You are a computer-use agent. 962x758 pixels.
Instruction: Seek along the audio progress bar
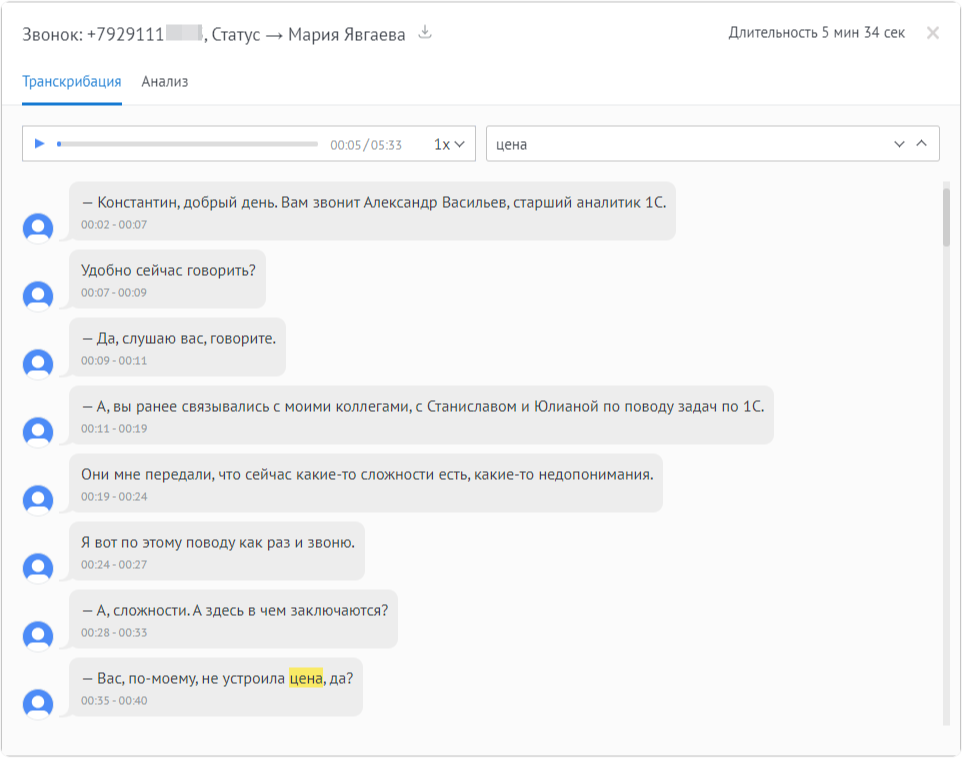point(188,144)
